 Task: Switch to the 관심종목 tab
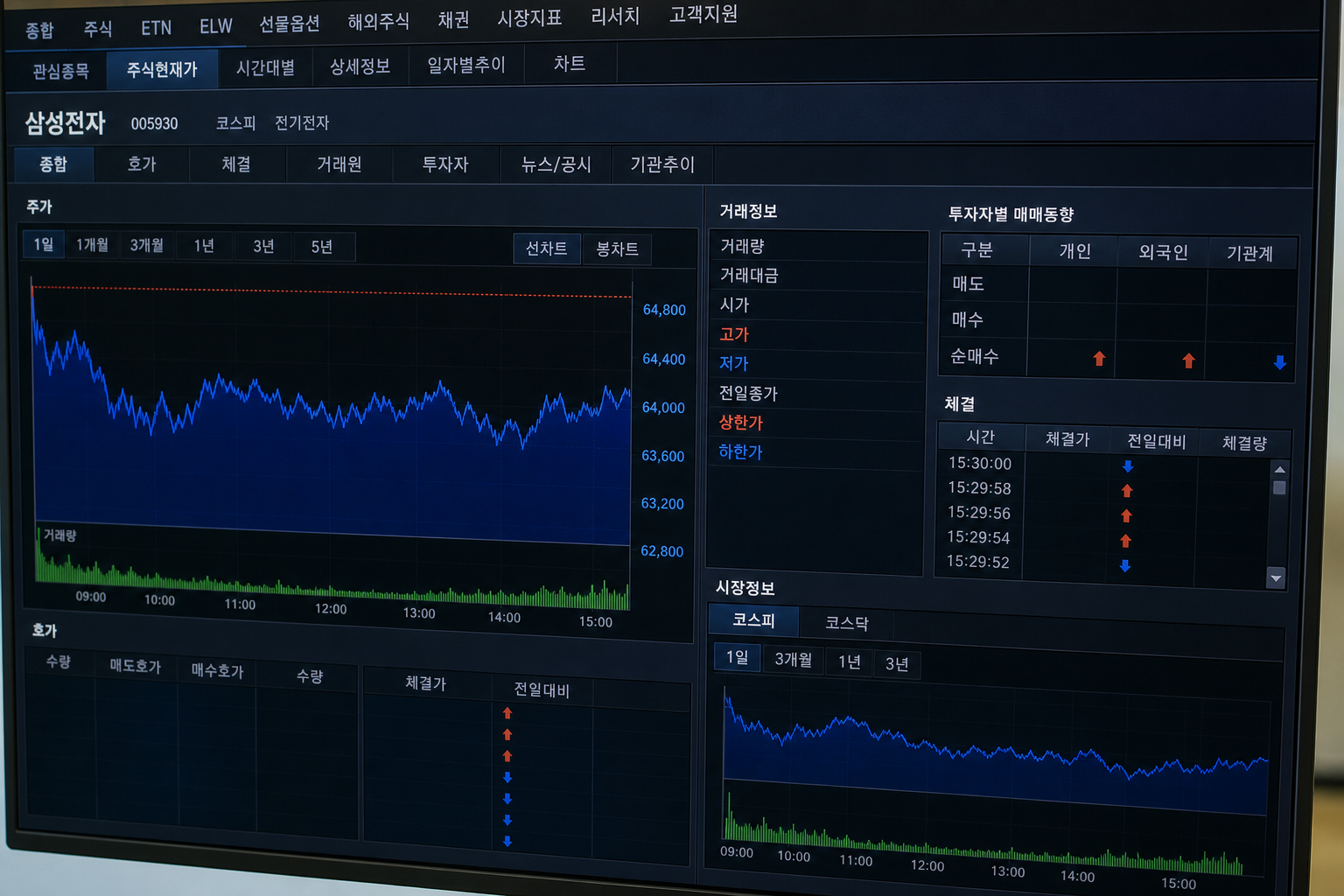60,71
